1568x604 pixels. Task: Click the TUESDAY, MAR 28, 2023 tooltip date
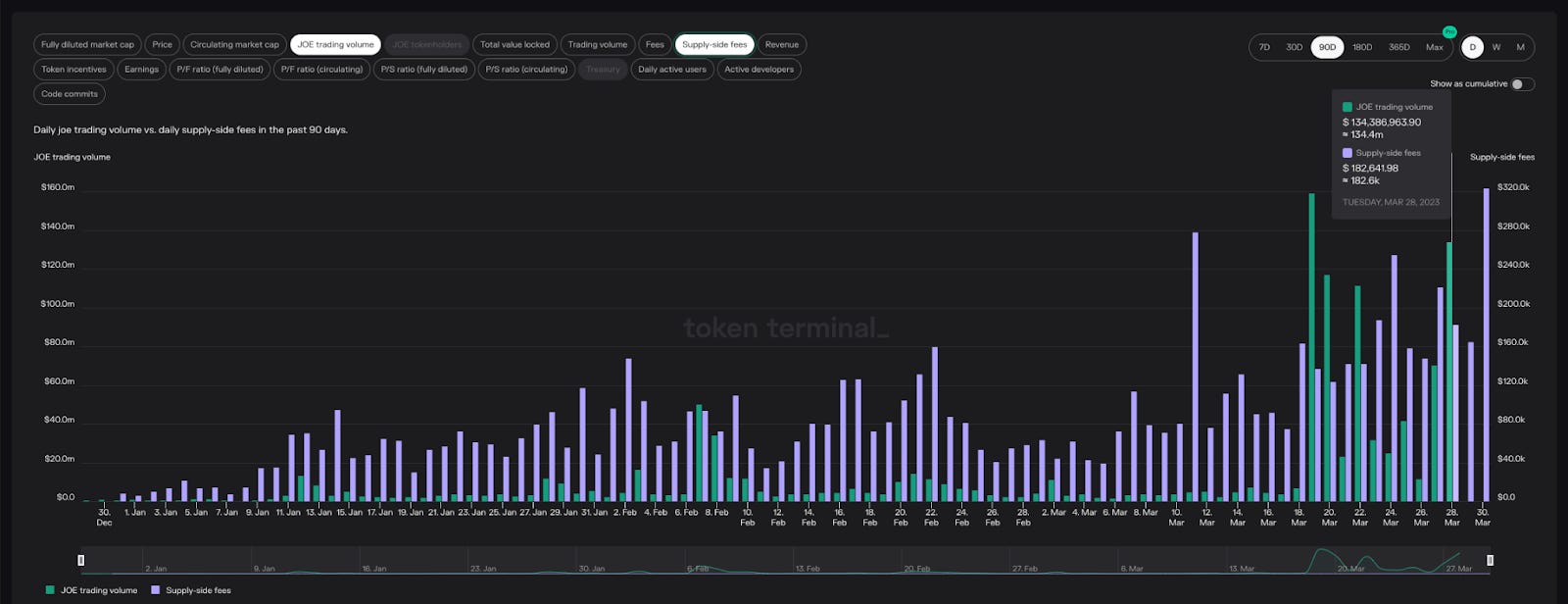[x=1391, y=202]
